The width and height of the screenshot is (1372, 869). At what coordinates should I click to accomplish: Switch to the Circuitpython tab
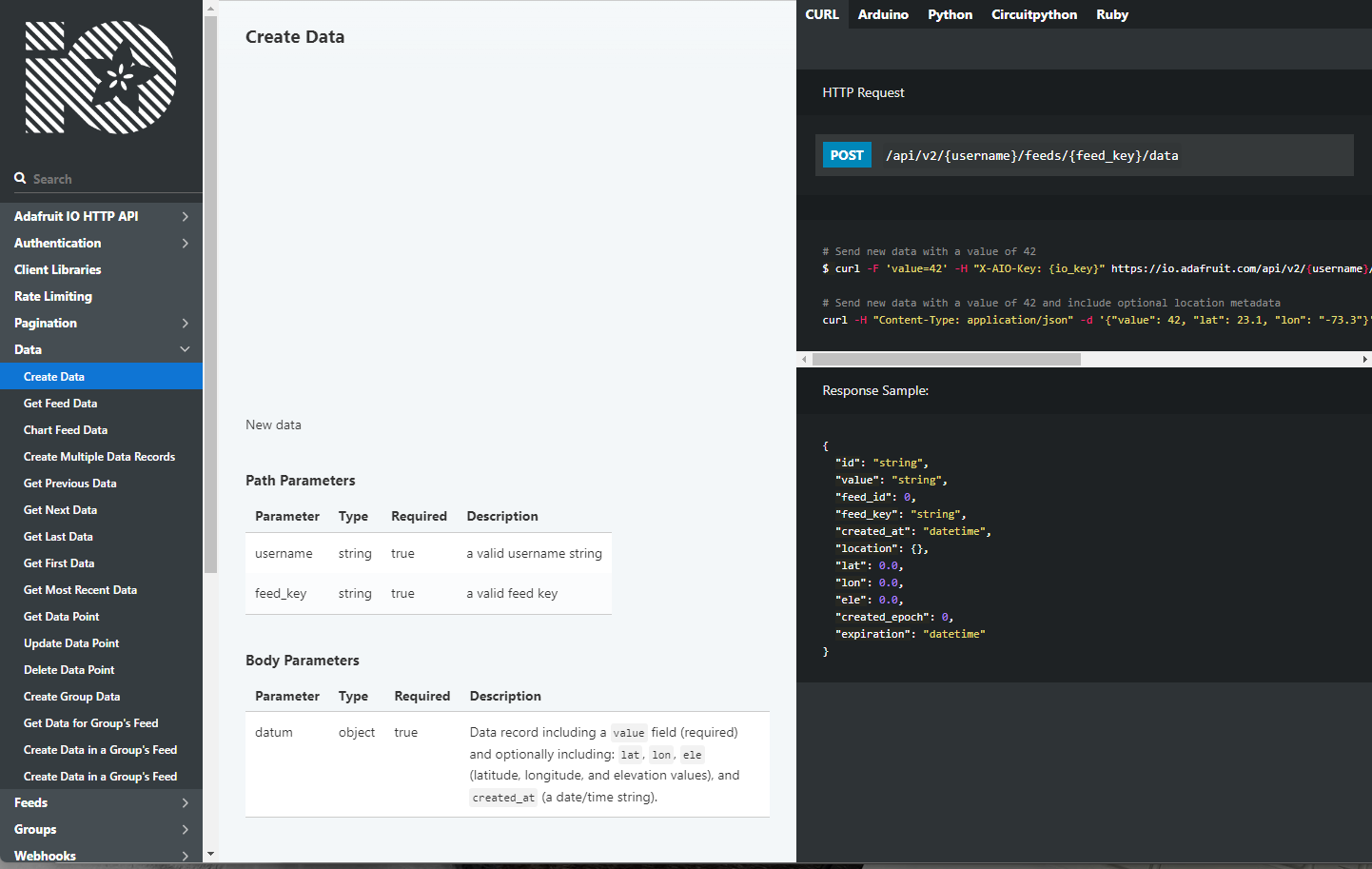1034,14
